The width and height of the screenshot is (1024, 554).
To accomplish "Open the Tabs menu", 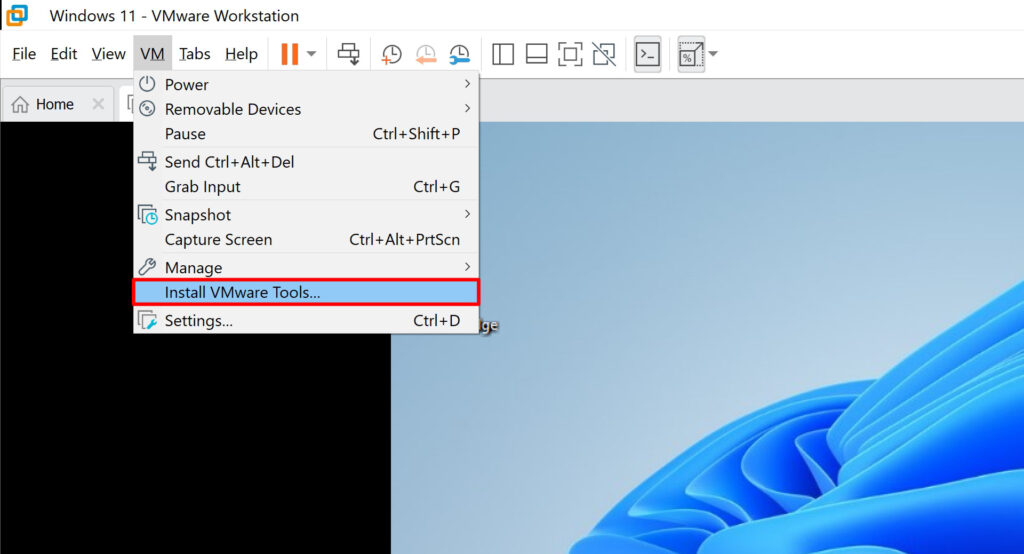I will pos(195,54).
